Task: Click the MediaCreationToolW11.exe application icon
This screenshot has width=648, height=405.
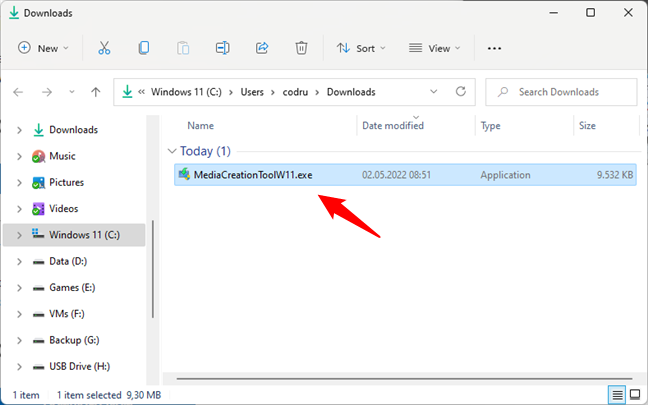Action: [184, 174]
